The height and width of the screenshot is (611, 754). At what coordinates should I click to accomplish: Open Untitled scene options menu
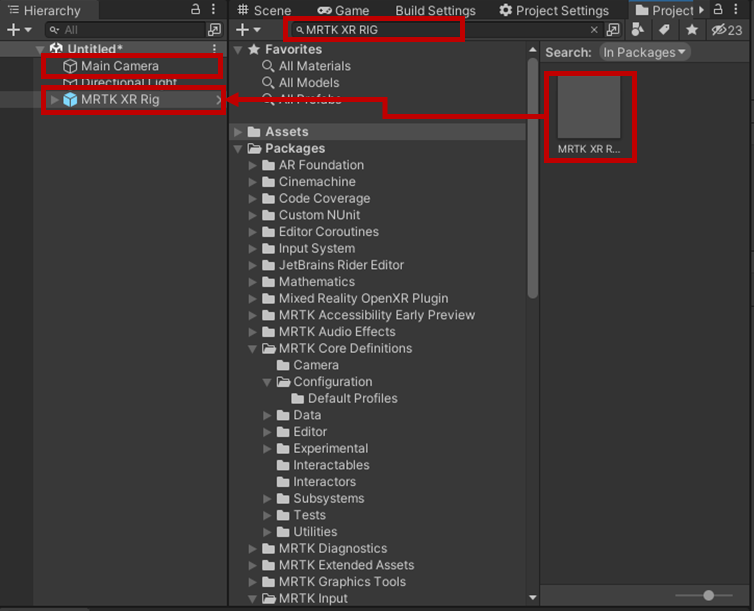[x=214, y=49]
